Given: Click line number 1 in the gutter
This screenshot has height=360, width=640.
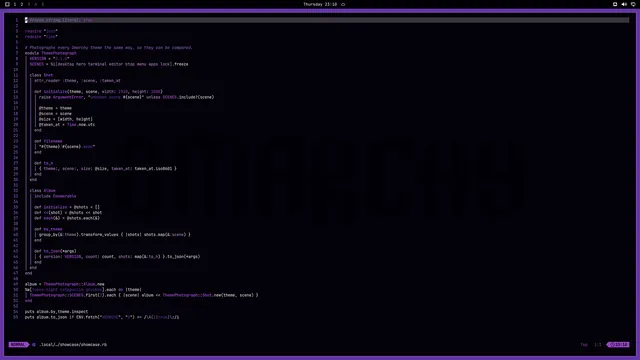Looking at the screenshot, I should click(17, 20).
